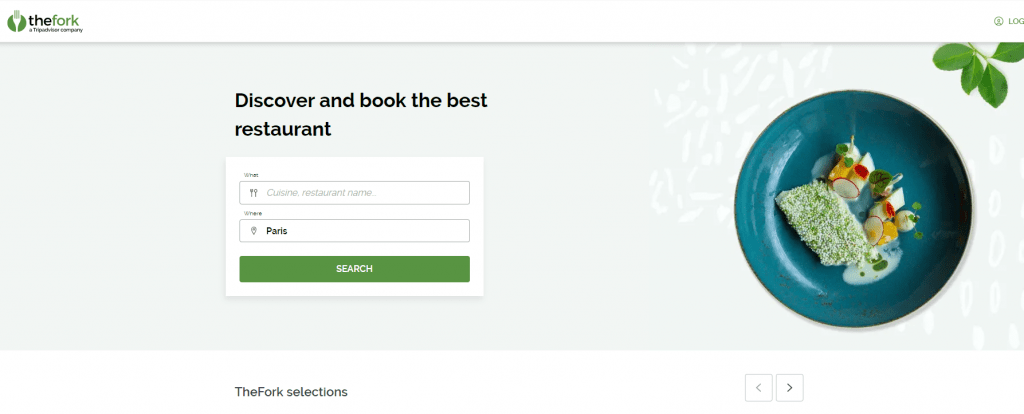1024x414 pixels.
Task: Click the 'What' field label
Action: [251, 175]
